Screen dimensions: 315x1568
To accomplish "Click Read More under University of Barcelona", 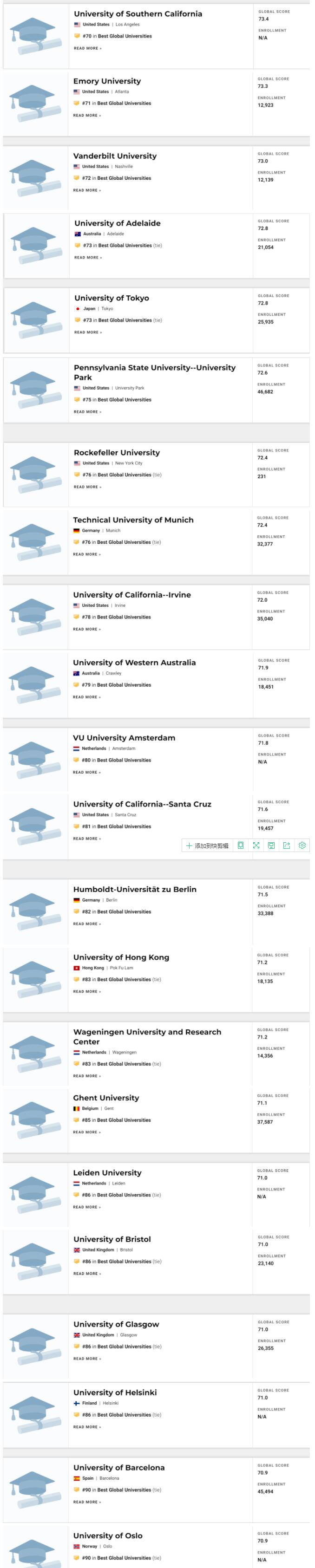I will (87, 1502).
